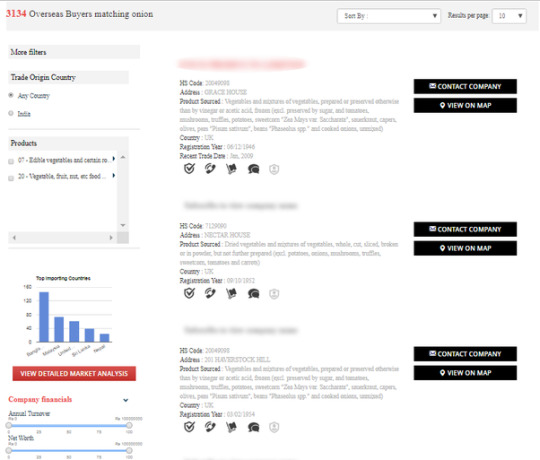Click Products list scroll left arrow
Screen dimensions: 540x460
coord(14,238)
